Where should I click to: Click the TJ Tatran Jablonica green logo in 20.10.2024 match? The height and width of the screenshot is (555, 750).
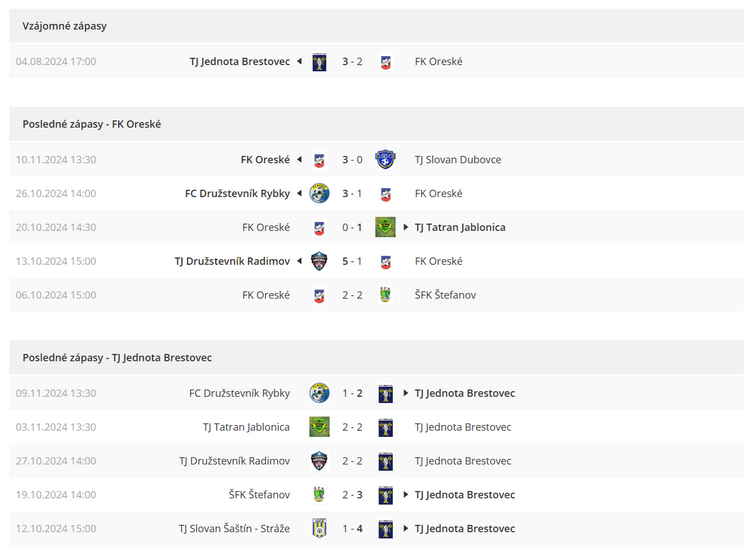(385, 227)
